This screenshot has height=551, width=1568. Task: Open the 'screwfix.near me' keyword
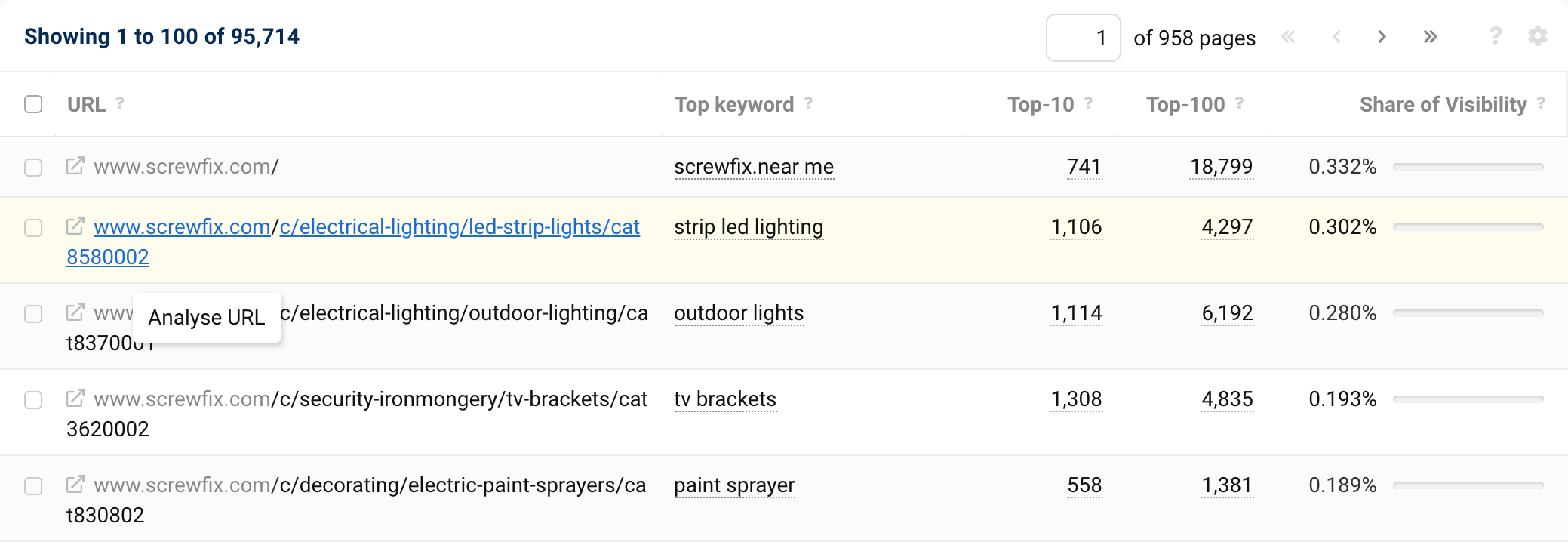tap(754, 167)
